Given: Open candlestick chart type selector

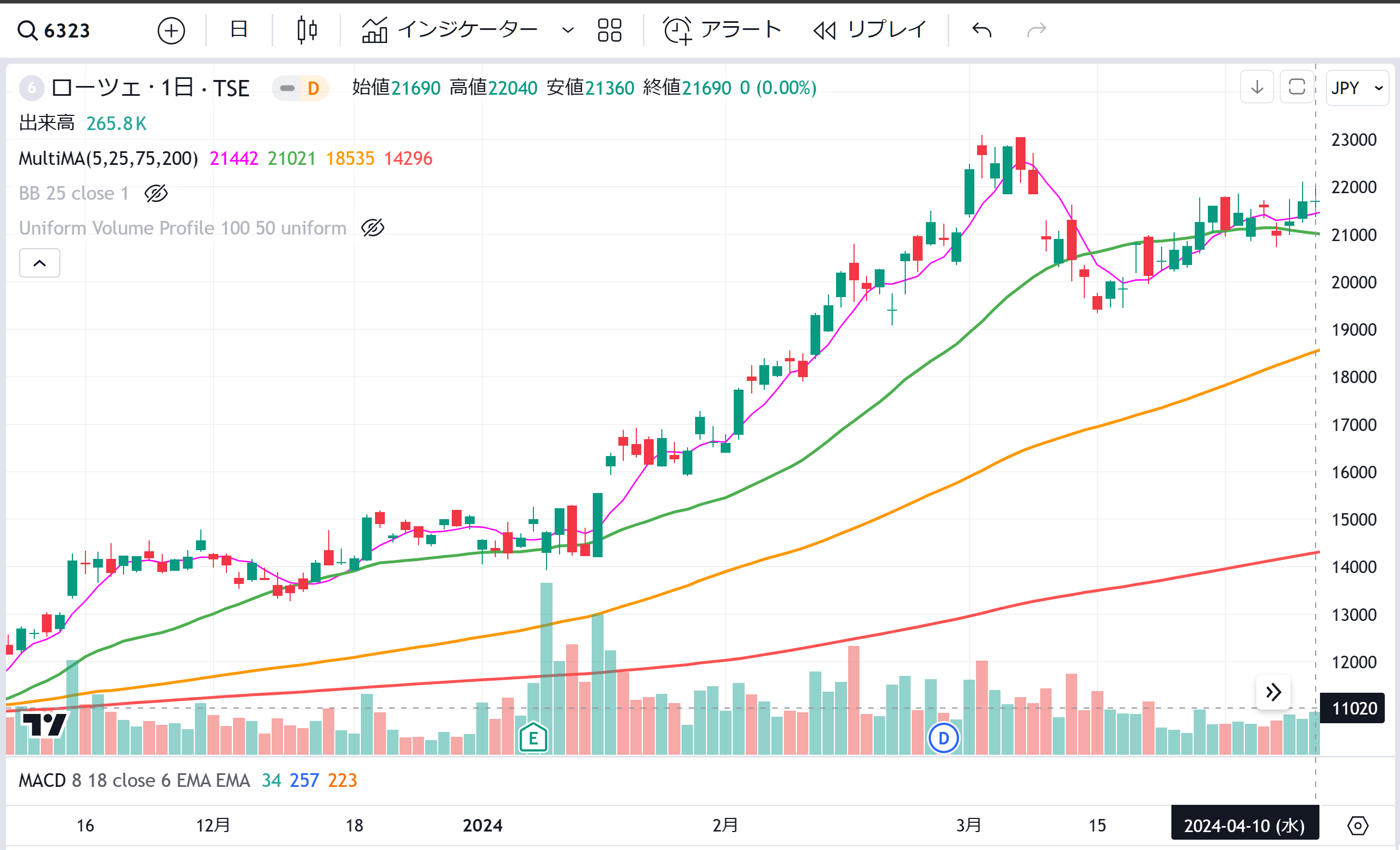Looking at the screenshot, I should (307, 29).
